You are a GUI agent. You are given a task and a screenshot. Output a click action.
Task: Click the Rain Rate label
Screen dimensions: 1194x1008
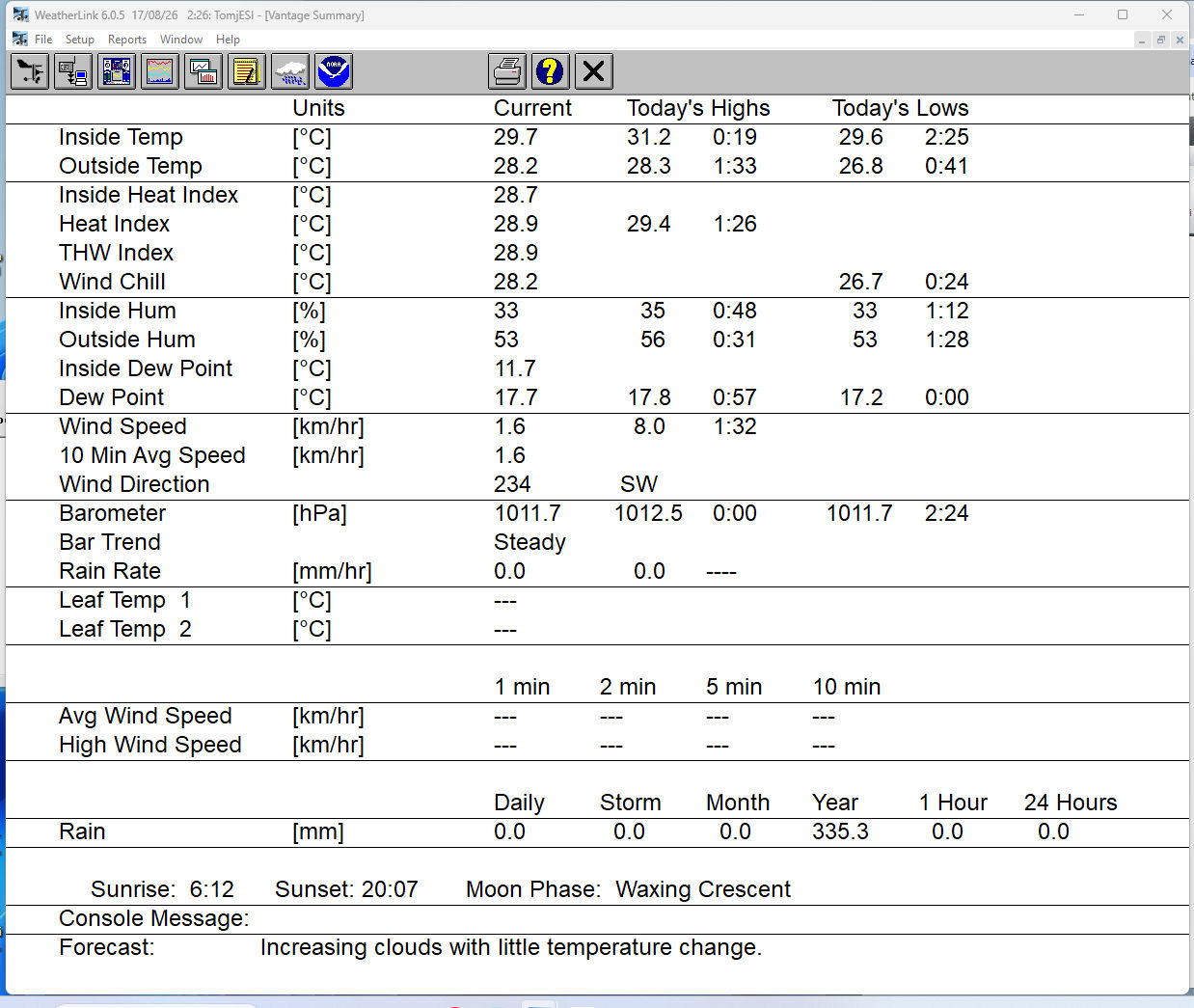tap(110, 571)
